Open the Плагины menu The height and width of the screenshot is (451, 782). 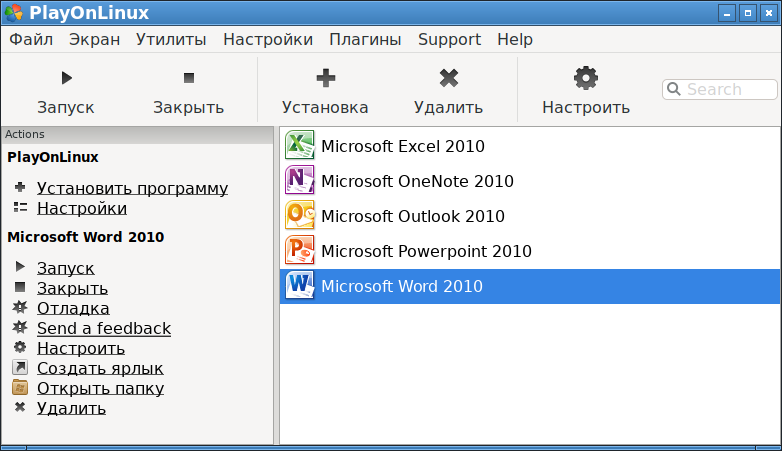(x=365, y=39)
